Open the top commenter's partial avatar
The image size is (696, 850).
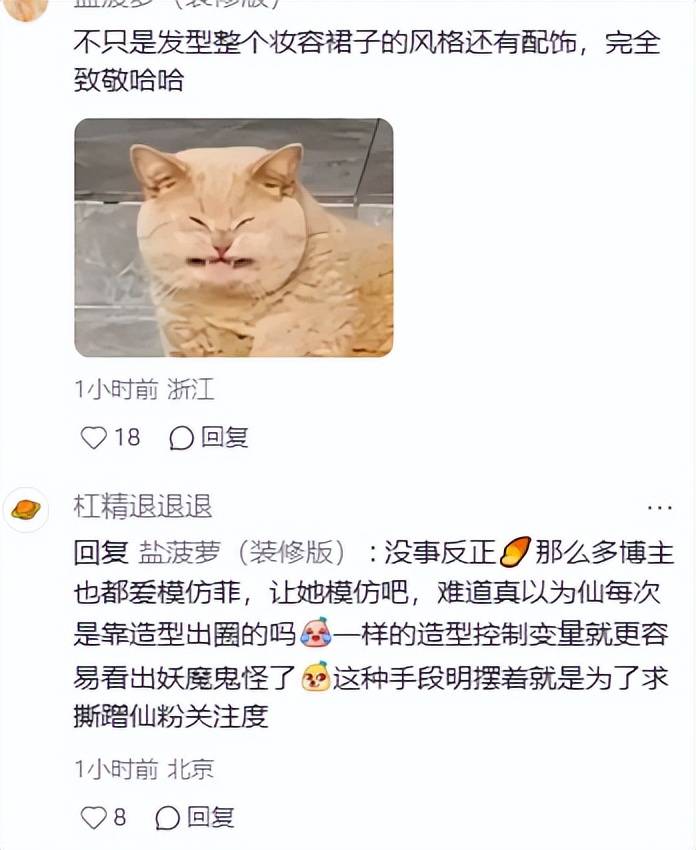tap(25, 10)
